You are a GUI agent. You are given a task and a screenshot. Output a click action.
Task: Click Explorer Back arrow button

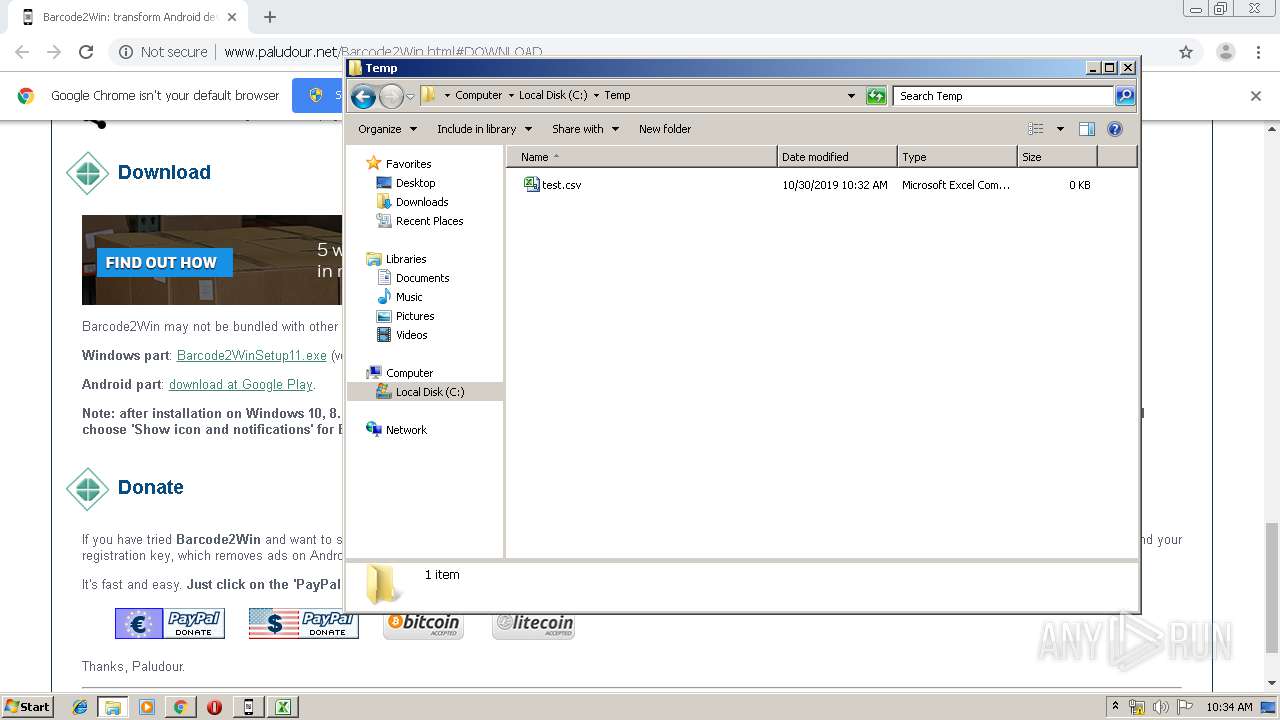click(363, 96)
